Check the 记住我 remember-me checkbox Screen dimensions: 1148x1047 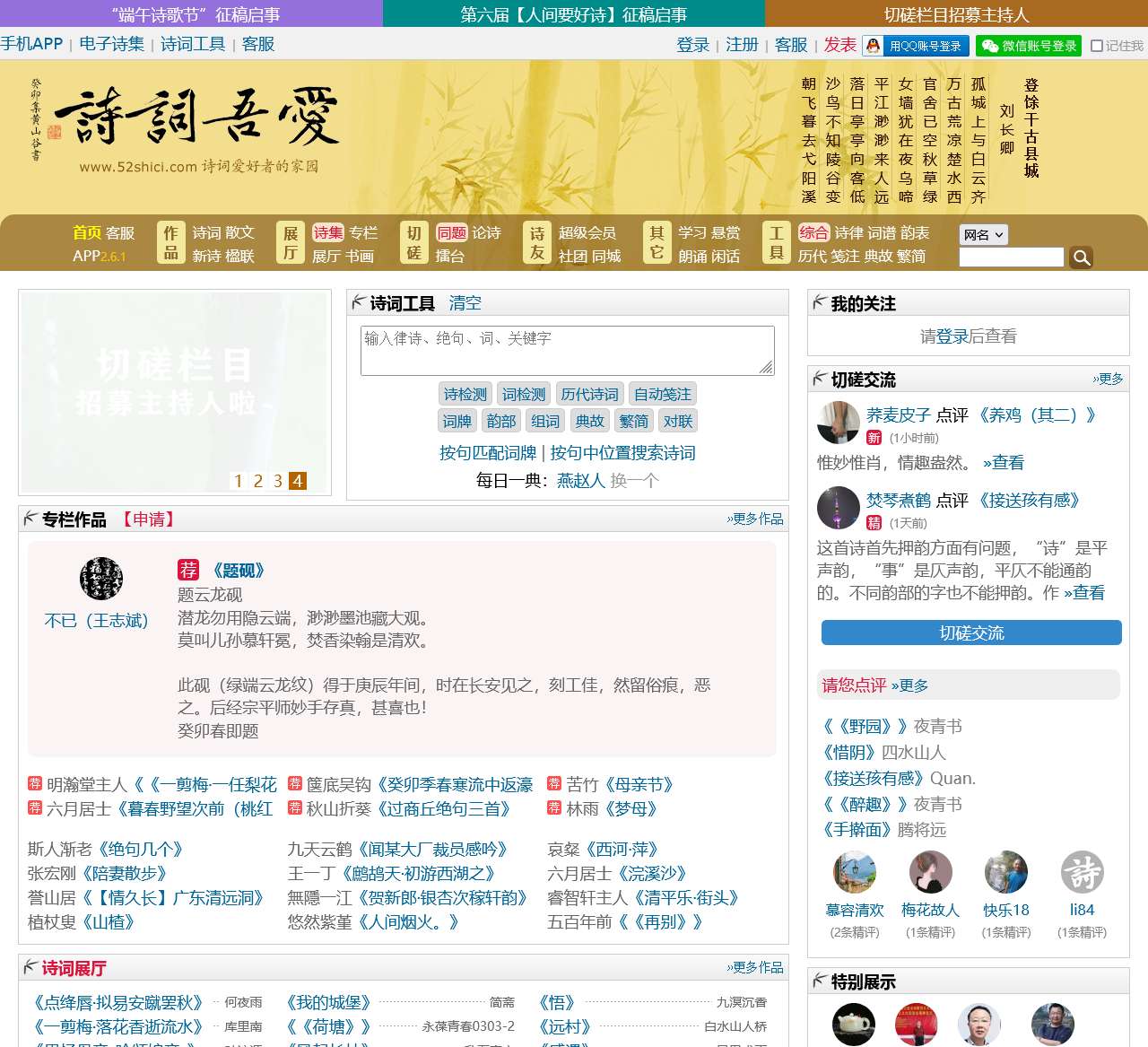tap(1099, 46)
